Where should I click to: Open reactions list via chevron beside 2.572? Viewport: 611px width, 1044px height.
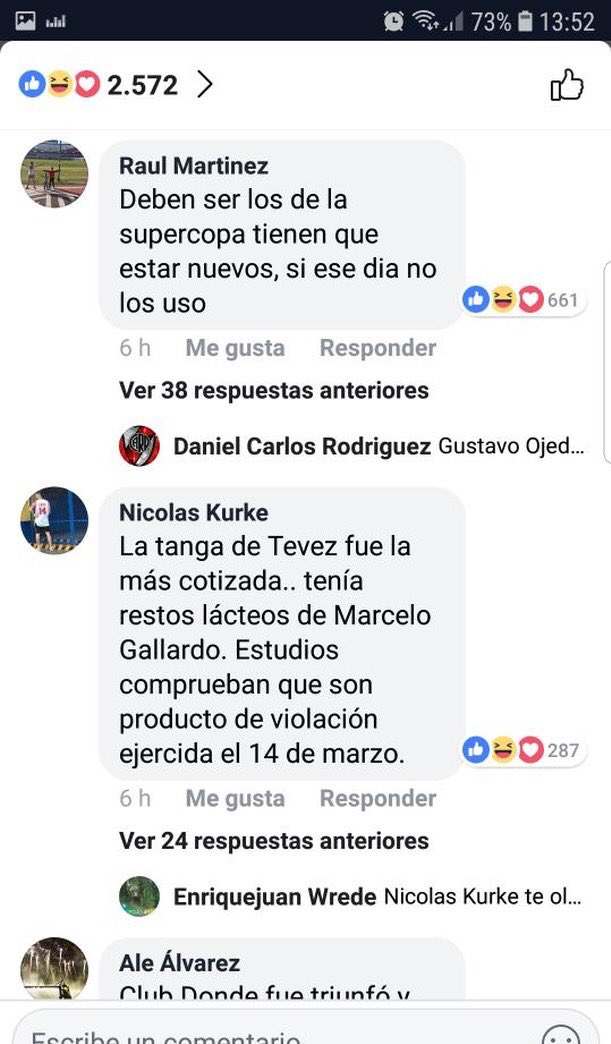(205, 85)
